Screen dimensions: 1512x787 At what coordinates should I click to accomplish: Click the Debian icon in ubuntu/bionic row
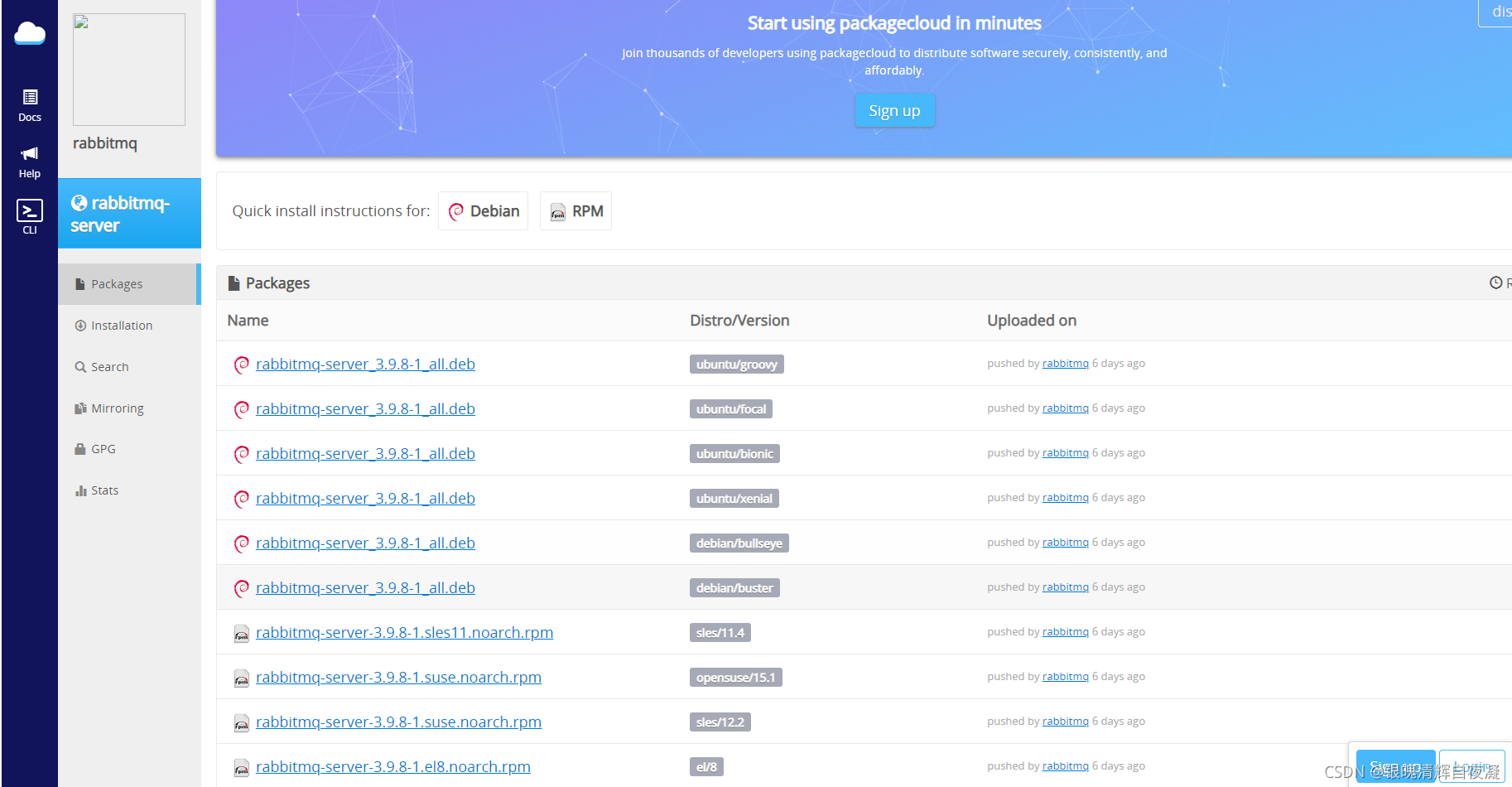242,454
